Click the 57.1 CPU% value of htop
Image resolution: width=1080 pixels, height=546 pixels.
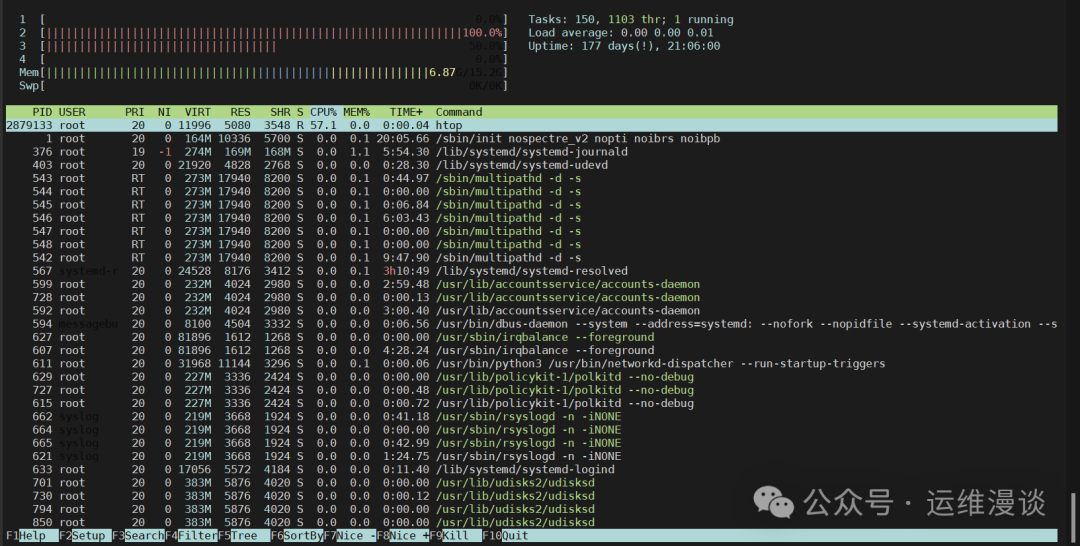[x=323, y=125]
